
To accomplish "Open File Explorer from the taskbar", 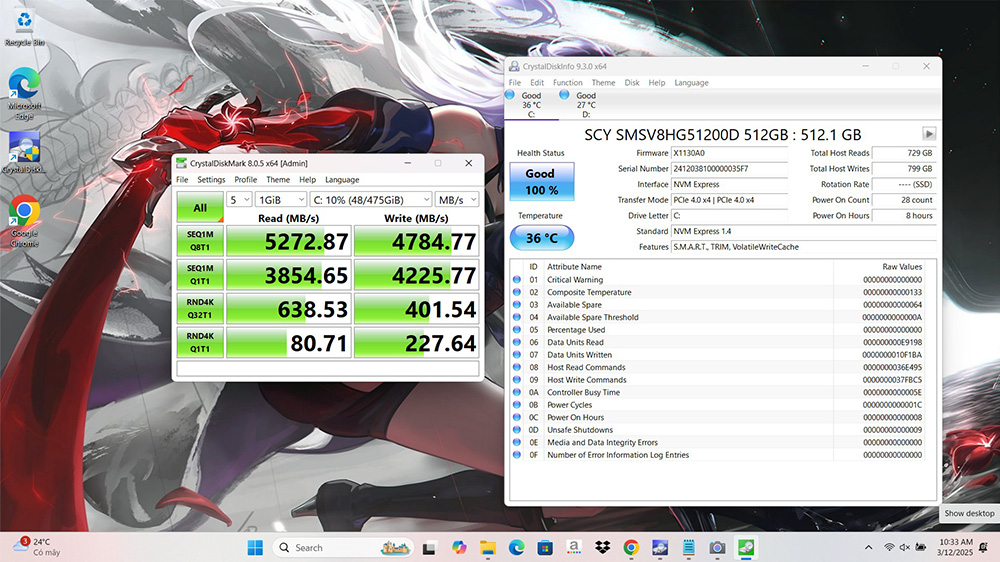I will click(x=488, y=547).
